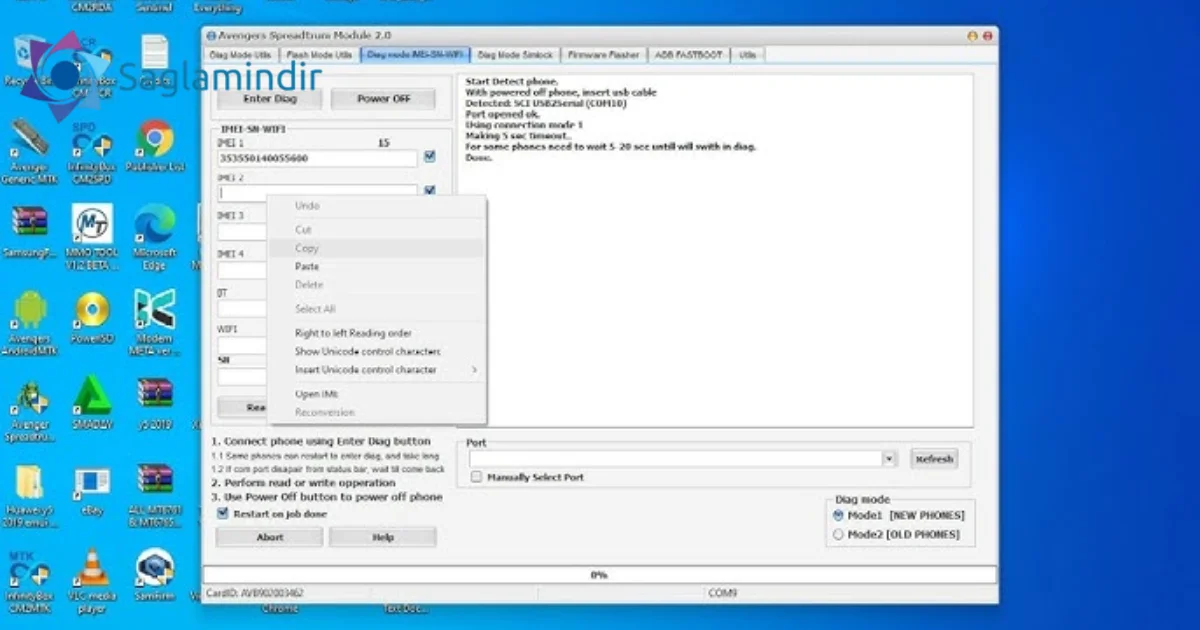1200x630 pixels.
Task: Choose Paste from the context menu
Action: [x=377, y=266]
